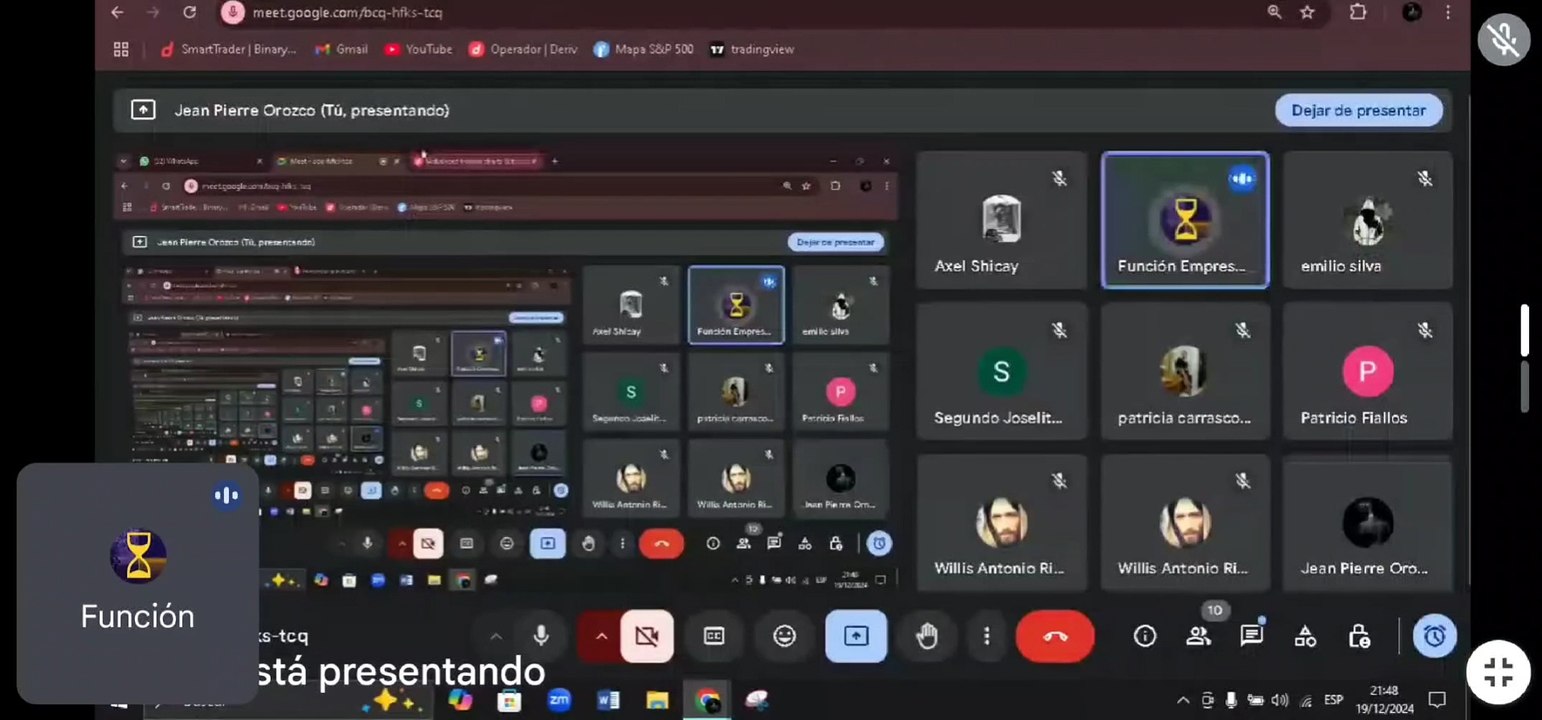Reload the Google Meet page
1542x720 pixels.
(x=190, y=12)
